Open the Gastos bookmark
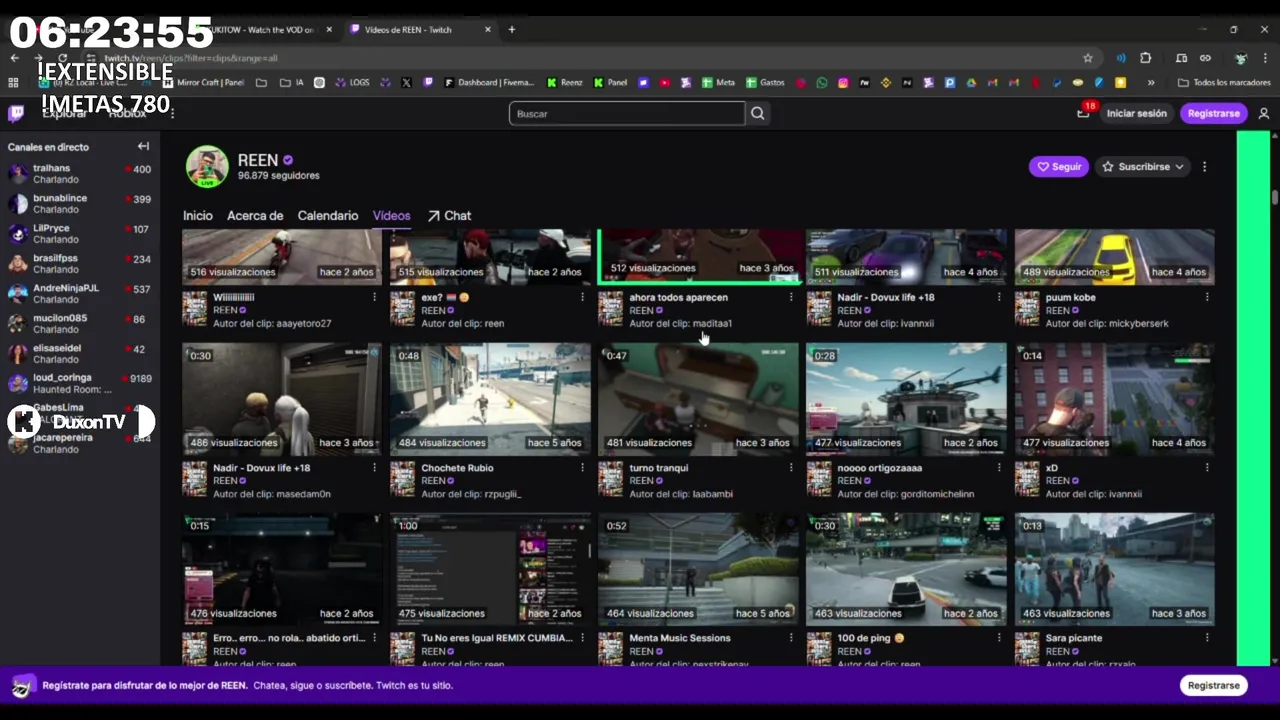The width and height of the screenshot is (1280, 720). click(765, 83)
